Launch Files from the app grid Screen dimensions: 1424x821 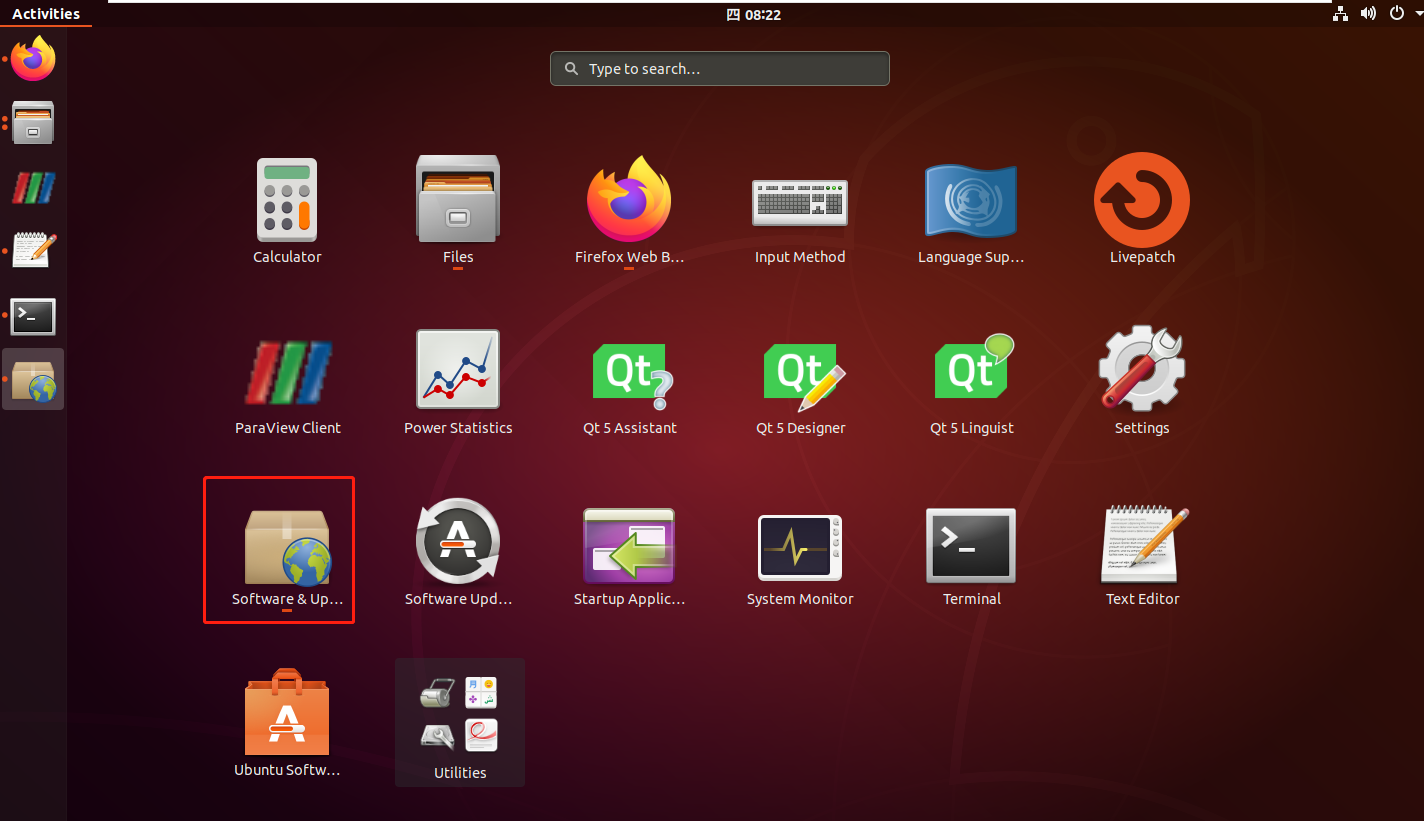(x=458, y=211)
